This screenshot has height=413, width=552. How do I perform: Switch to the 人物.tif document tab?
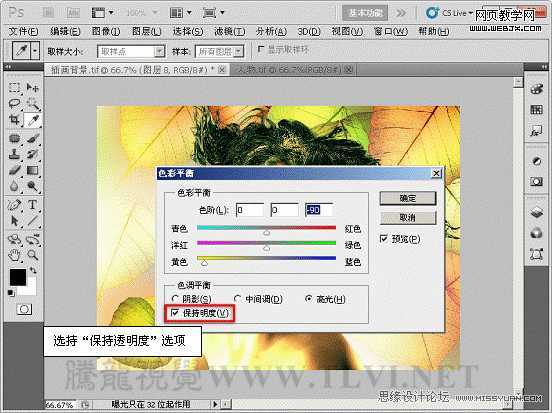294,70
